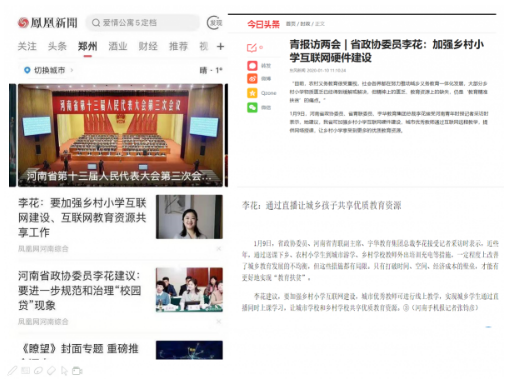This screenshot has width=507, height=389.
Task: Expand the 切换城市 city switcher
Action: pos(49,70)
